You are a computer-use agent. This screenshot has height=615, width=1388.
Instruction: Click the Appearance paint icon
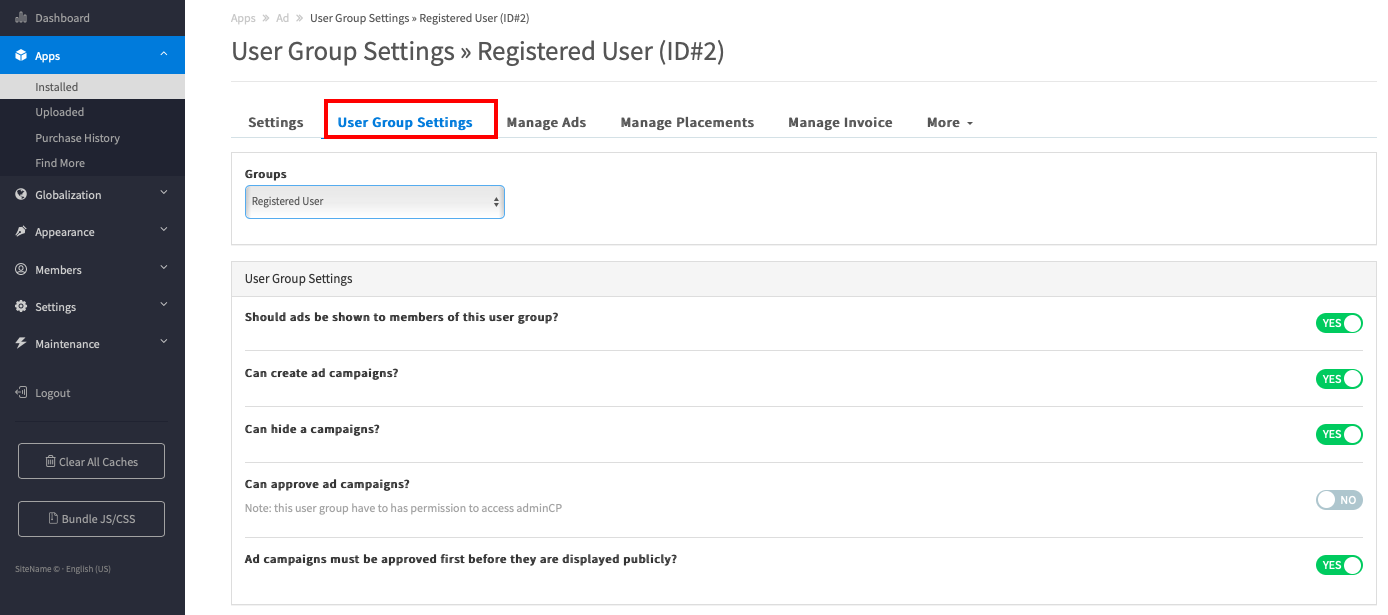[21, 231]
